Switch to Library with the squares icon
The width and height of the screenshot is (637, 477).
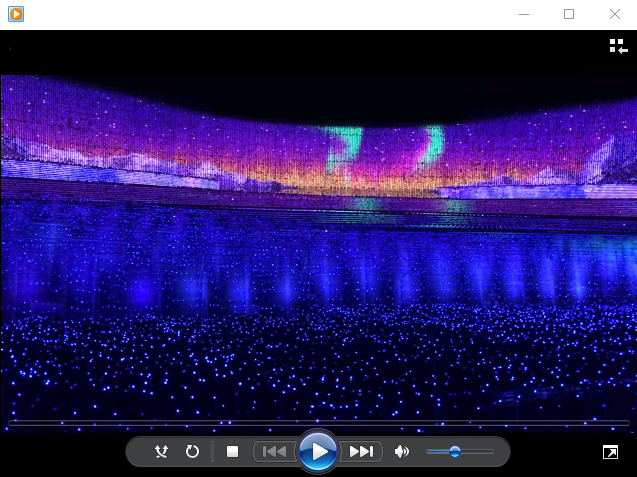(x=618, y=46)
